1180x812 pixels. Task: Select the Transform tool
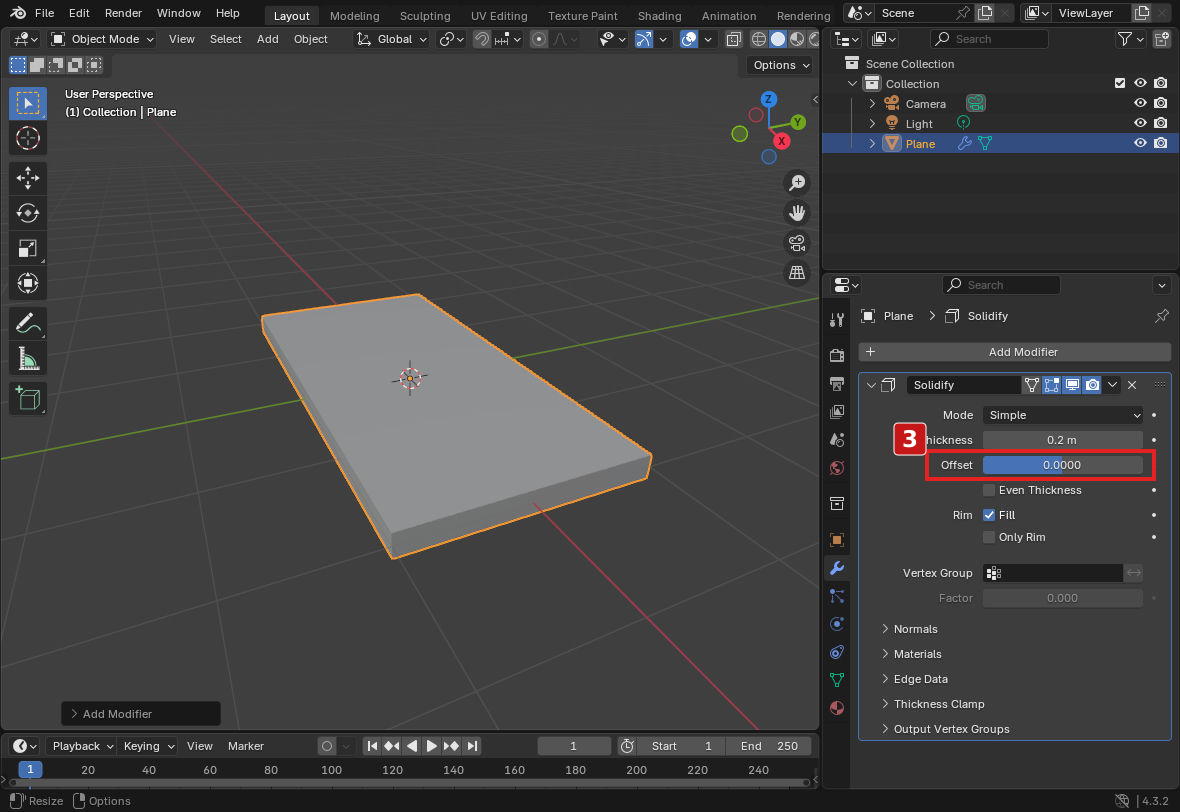(28, 283)
